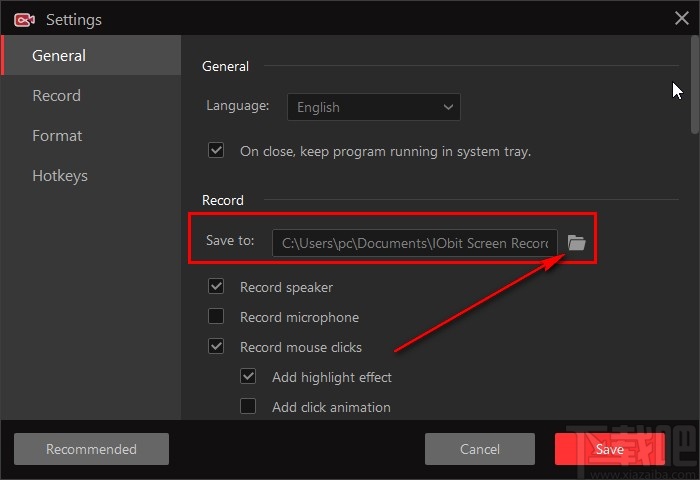This screenshot has height=480, width=700.
Task: Click the IObit Screen Recorder logo icon
Action: point(26,19)
